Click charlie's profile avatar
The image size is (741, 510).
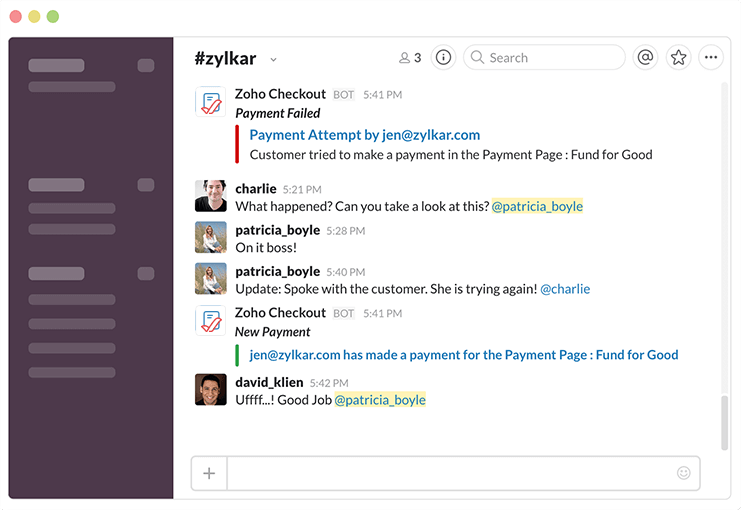point(210,197)
